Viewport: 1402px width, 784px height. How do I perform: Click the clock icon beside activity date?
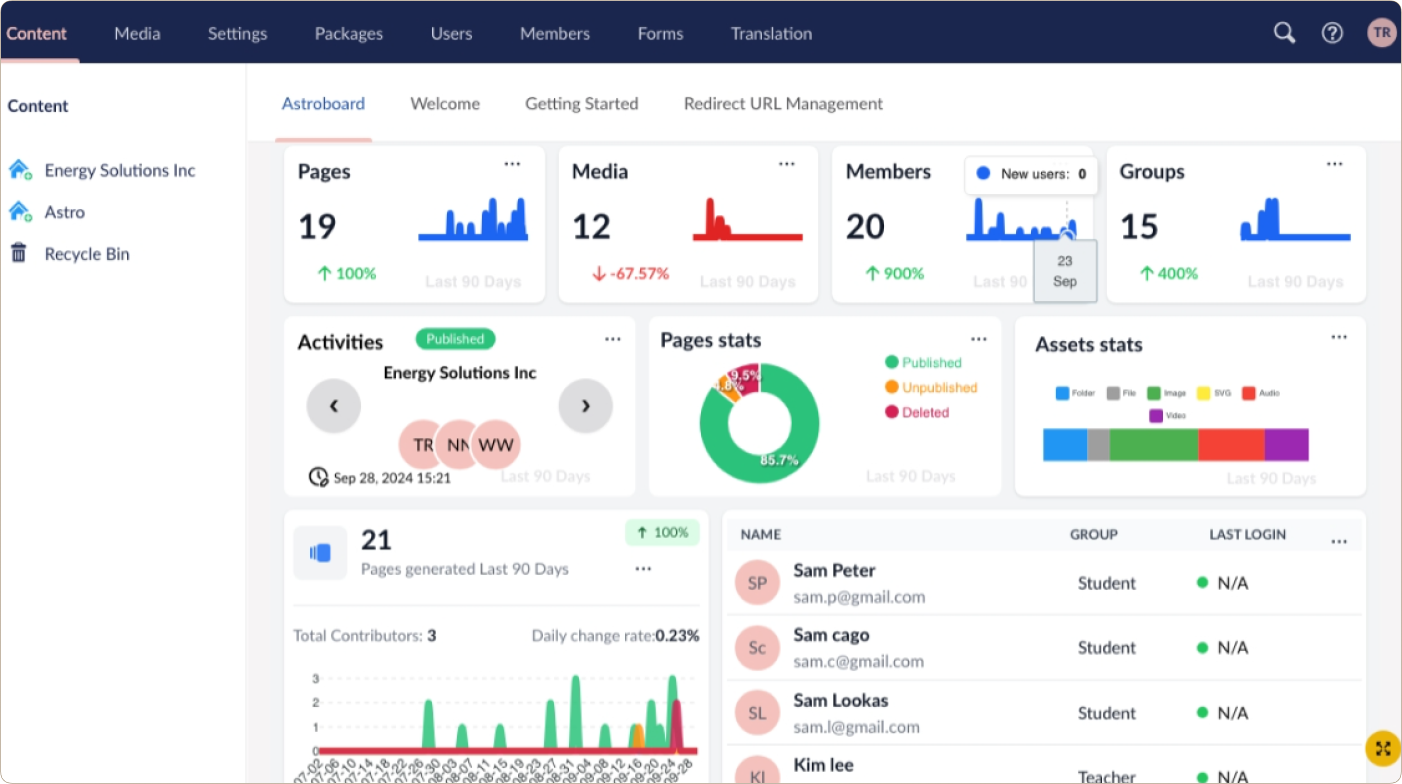click(318, 477)
